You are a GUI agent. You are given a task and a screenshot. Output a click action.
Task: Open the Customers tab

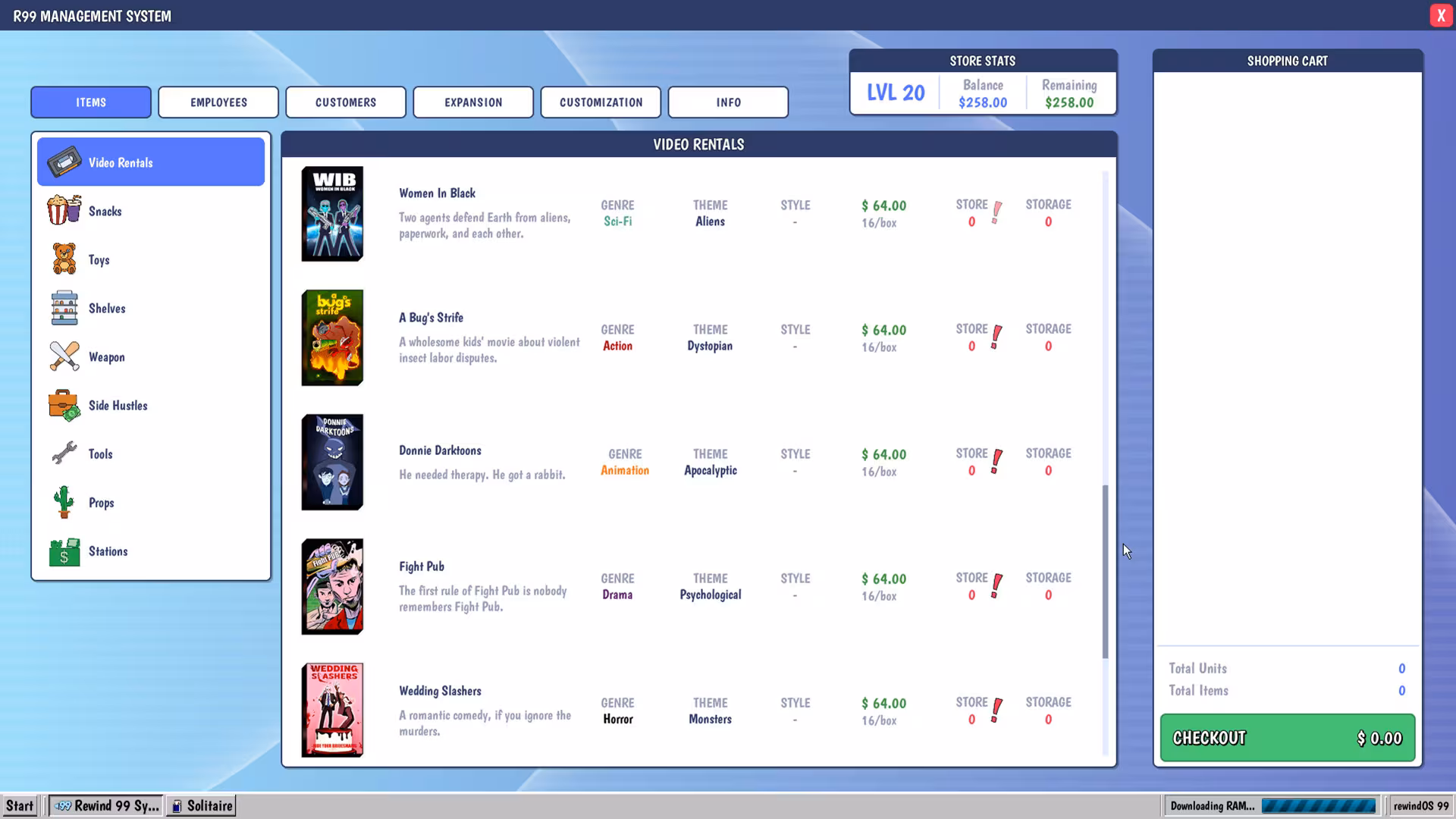coord(346,102)
